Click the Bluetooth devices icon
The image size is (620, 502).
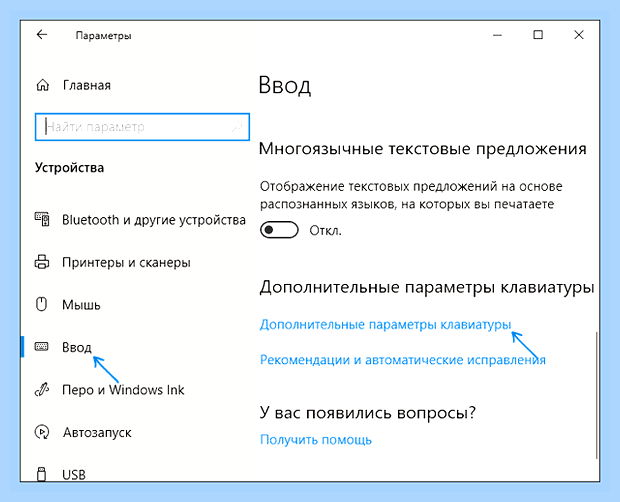tap(42, 219)
